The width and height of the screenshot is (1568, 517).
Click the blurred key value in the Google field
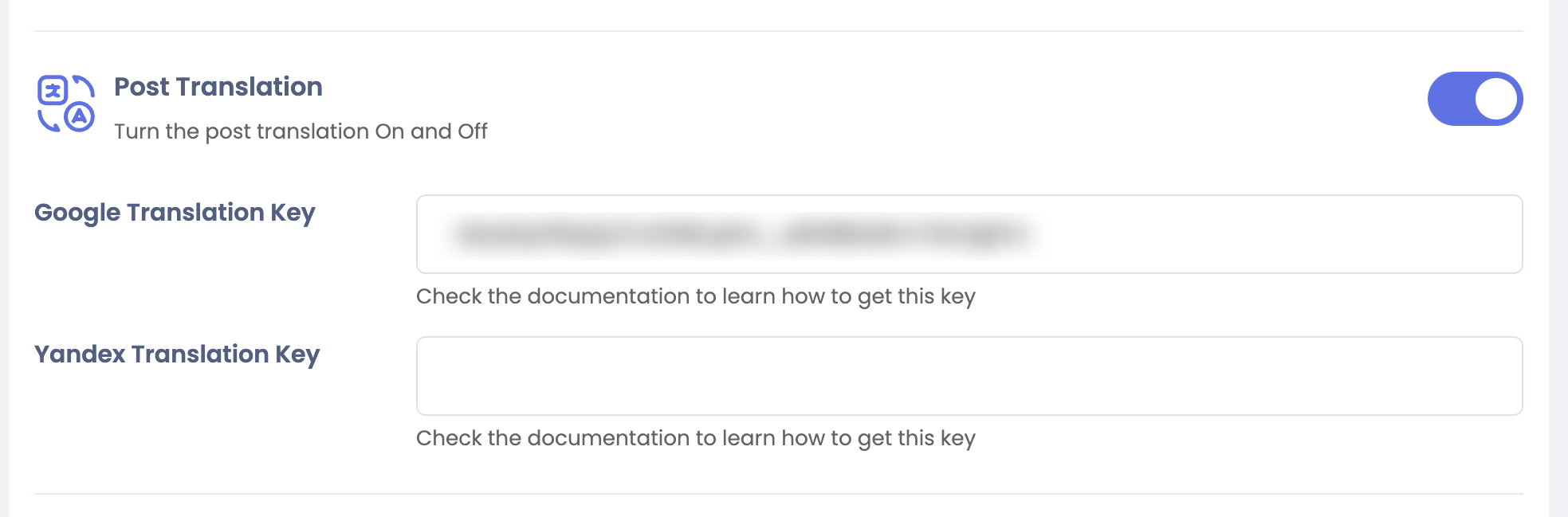[741, 234]
